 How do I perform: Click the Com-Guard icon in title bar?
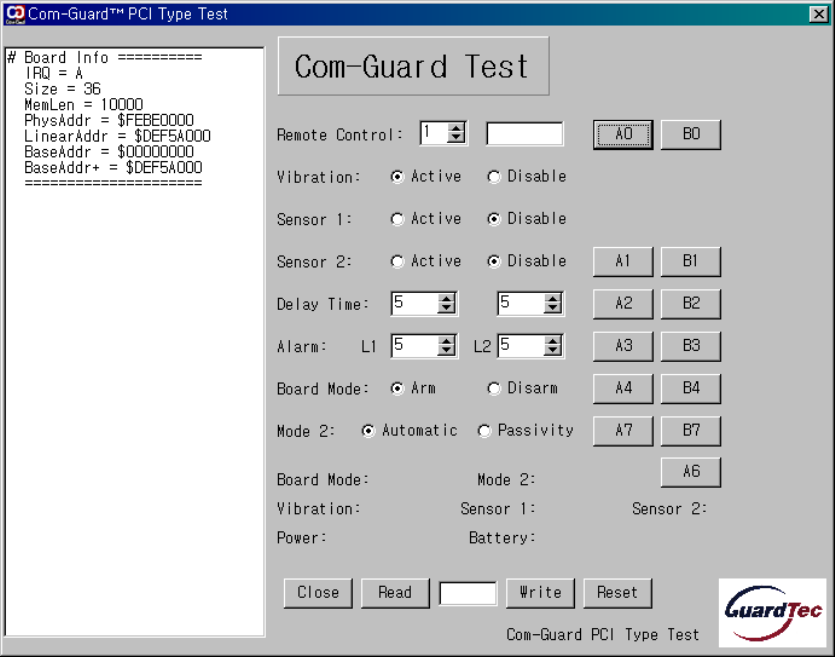pos(14,14)
